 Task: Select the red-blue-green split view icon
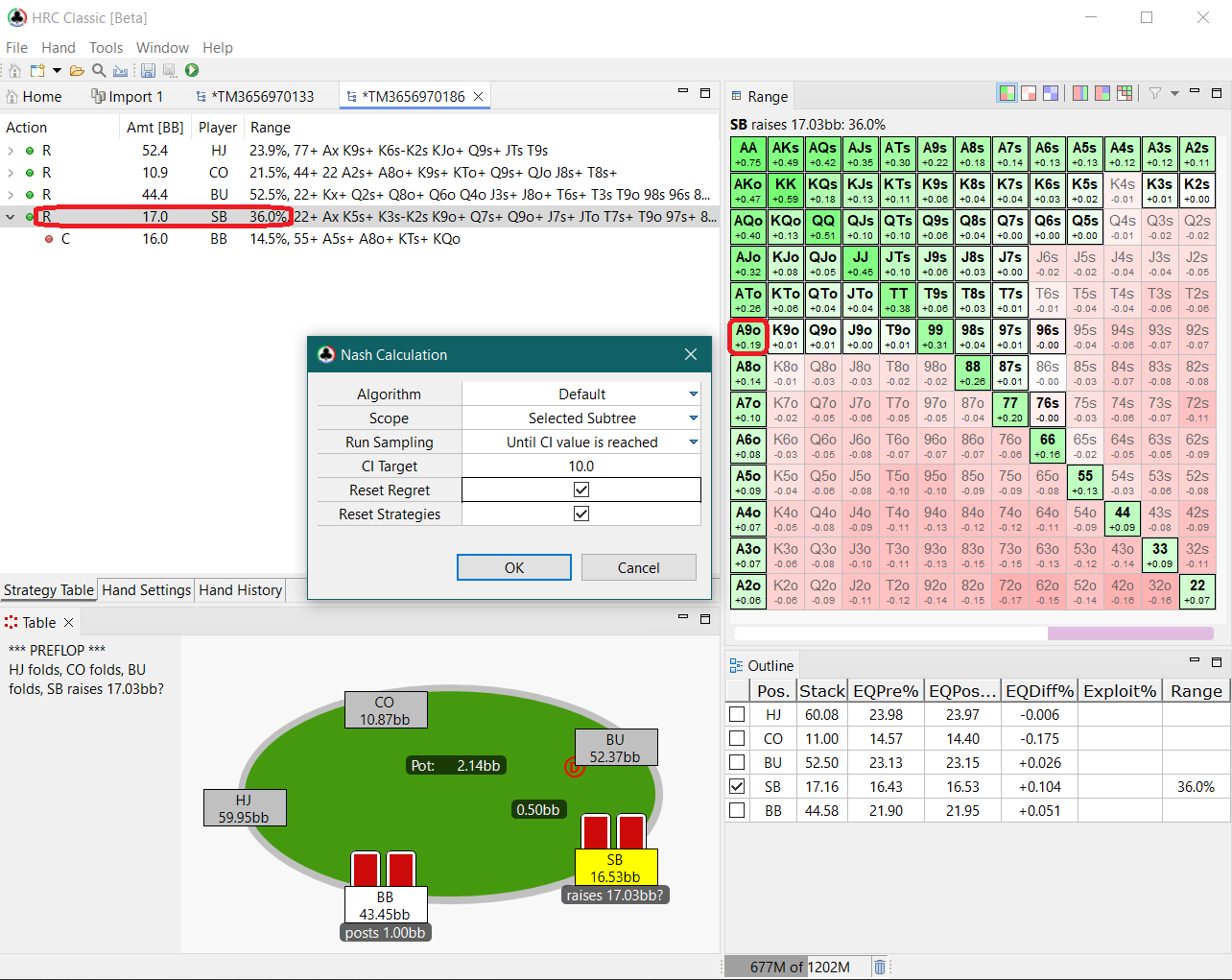point(1102,93)
